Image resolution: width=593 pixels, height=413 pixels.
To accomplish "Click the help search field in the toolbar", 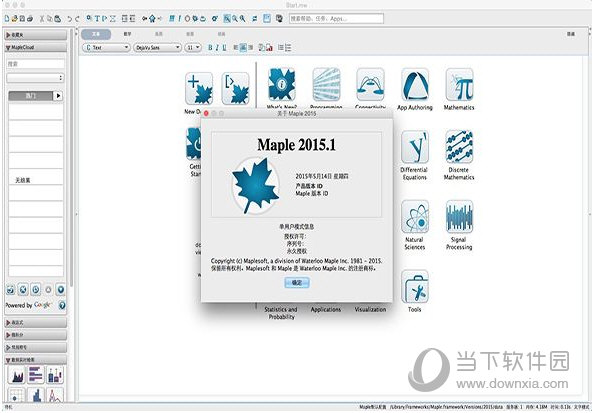I will [336, 18].
